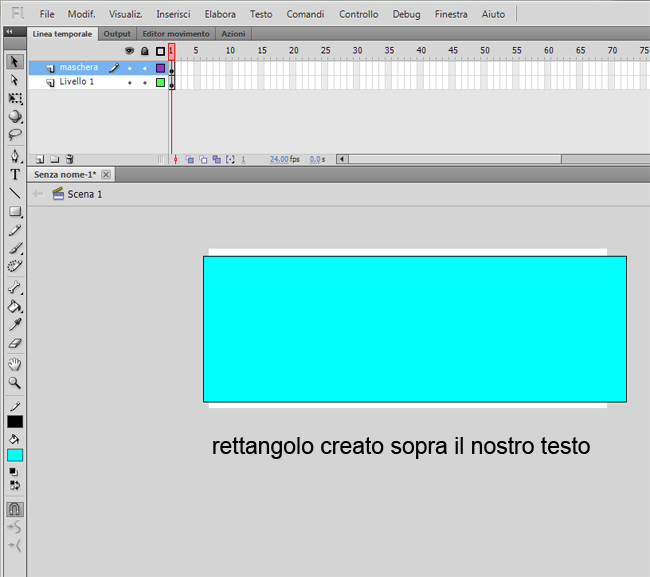The width and height of the screenshot is (650, 577).
Task: Select the Eyedropper tool
Action: [15, 325]
